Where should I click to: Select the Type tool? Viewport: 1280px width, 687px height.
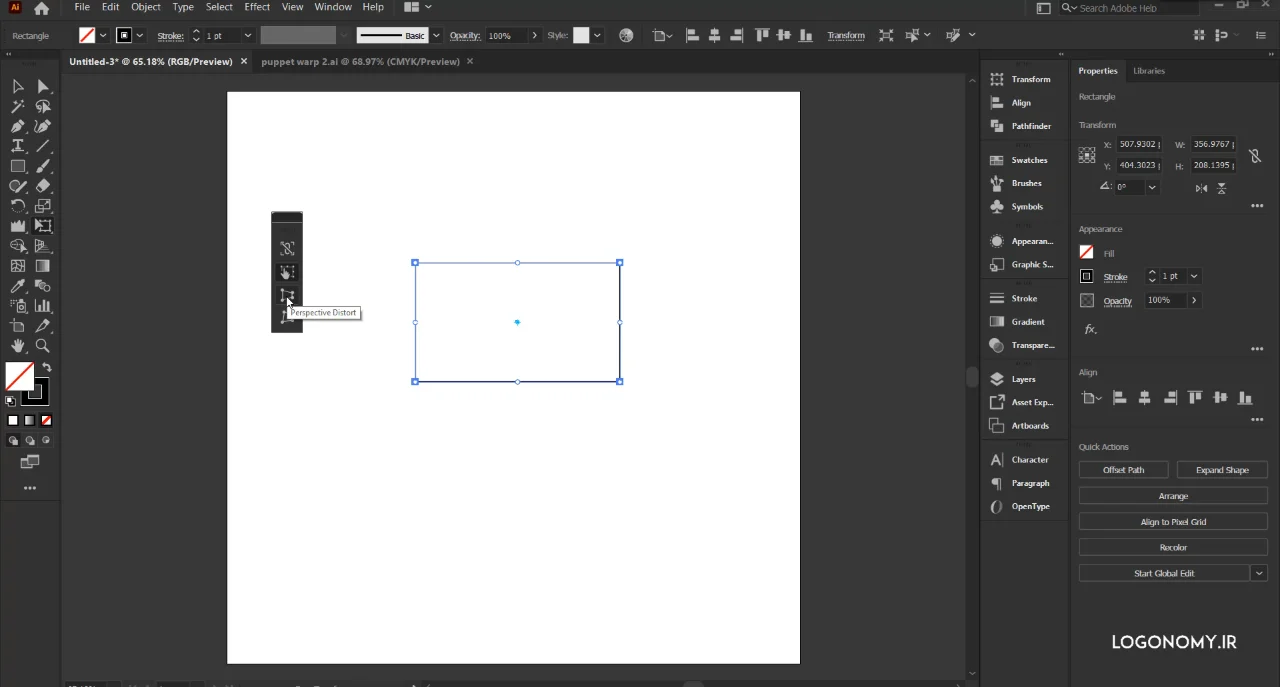click(x=18, y=146)
